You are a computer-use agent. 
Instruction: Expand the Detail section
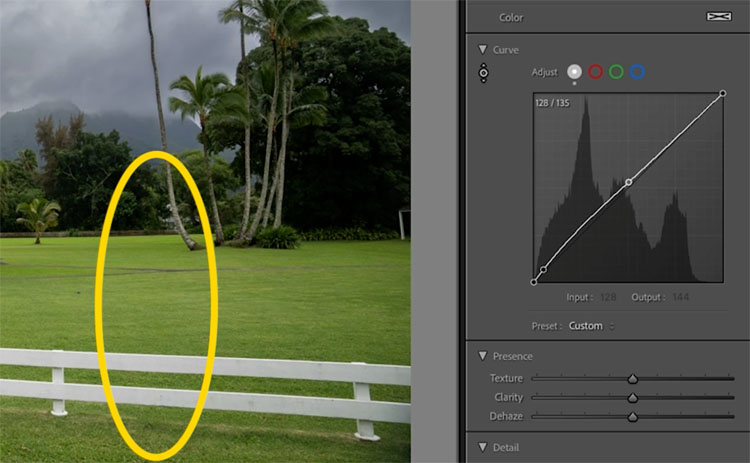click(x=482, y=447)
